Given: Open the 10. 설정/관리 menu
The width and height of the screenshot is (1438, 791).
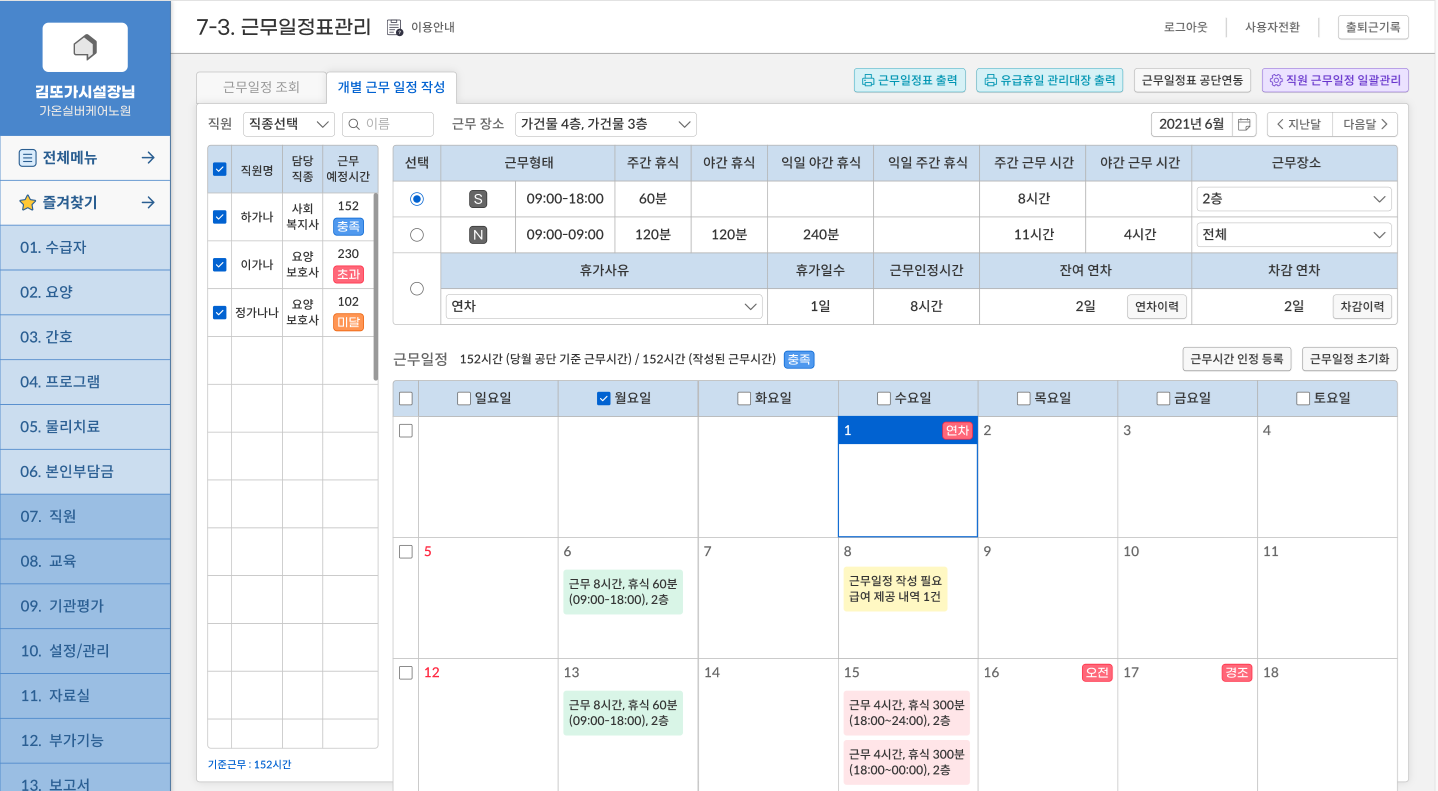Looking at the screenshot, I should click(x=85, y=650).
